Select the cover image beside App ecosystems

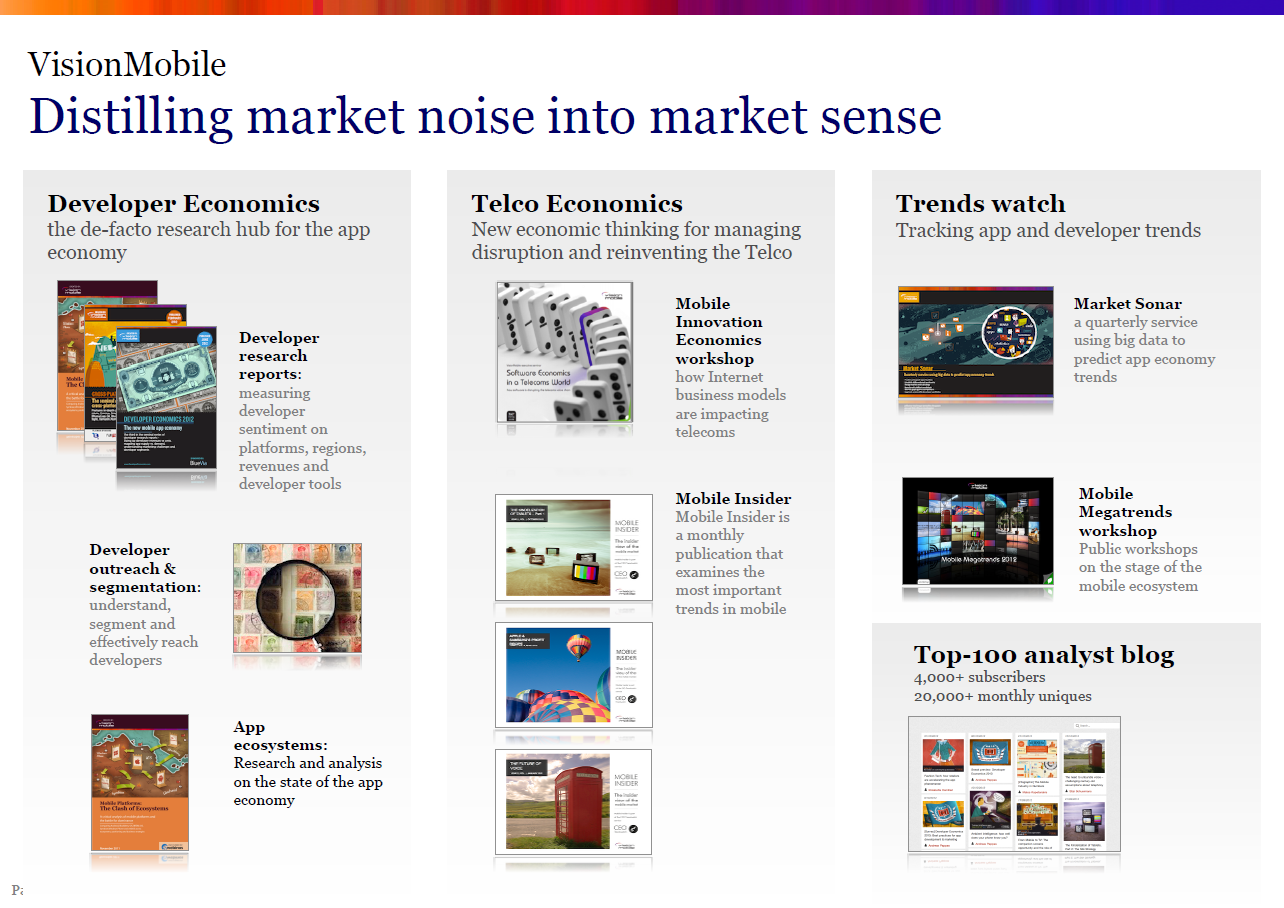(x=140, y=782)
